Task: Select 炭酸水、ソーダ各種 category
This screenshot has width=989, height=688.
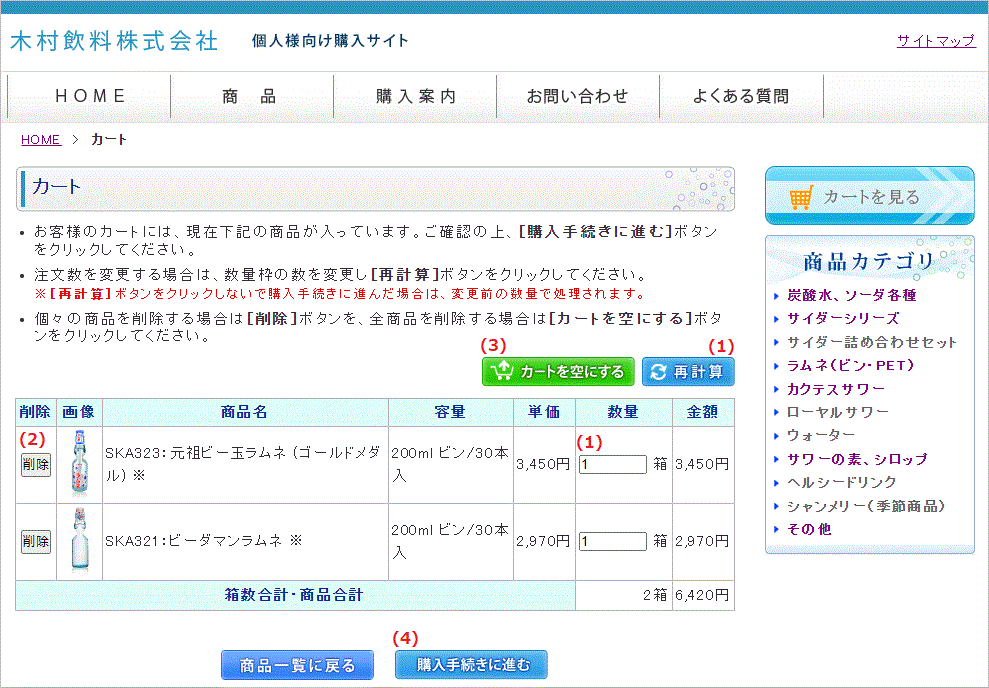Action: pos(851,296)
